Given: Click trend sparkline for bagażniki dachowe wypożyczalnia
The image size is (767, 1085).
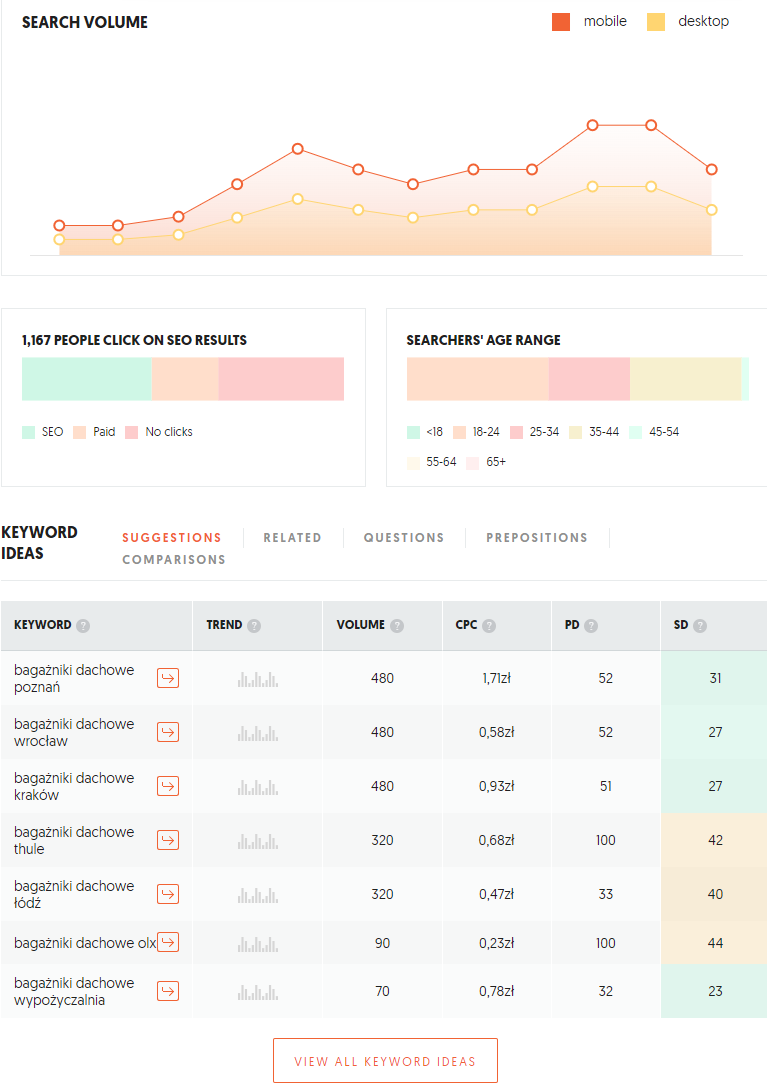Looking at the screenshot, I should [x=258, y=992].
